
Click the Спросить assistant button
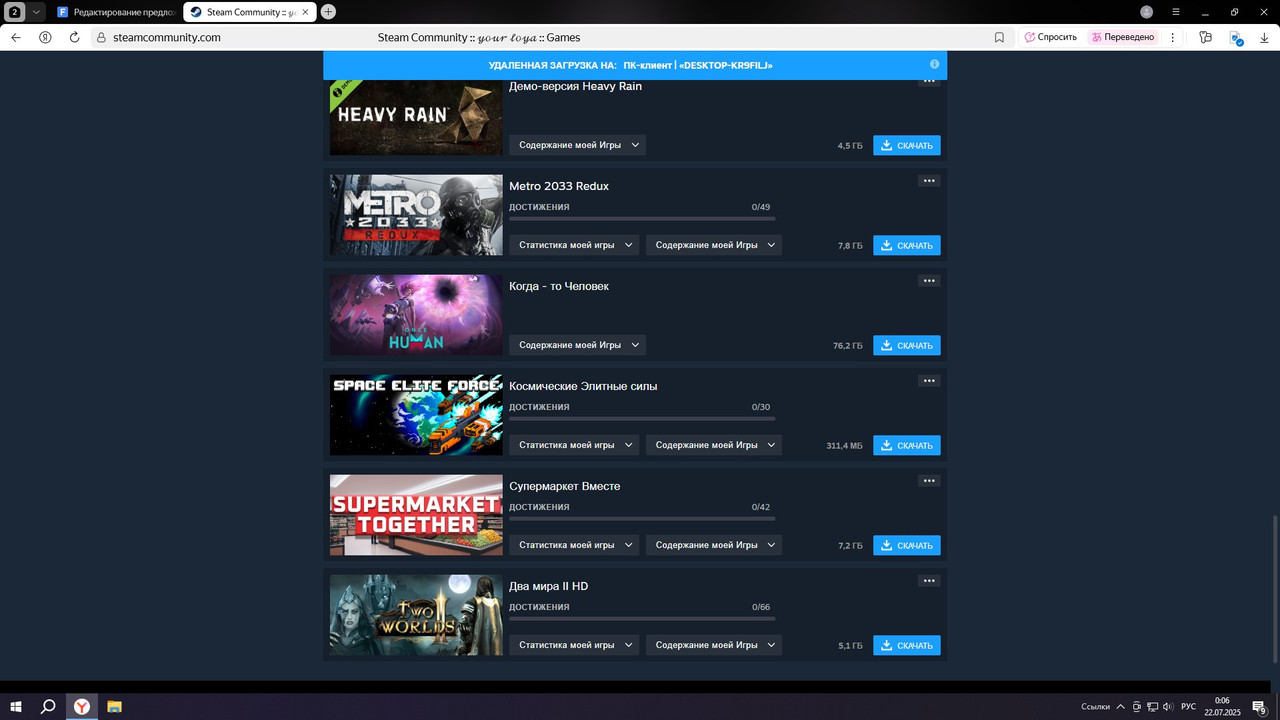coord(1051,37)
